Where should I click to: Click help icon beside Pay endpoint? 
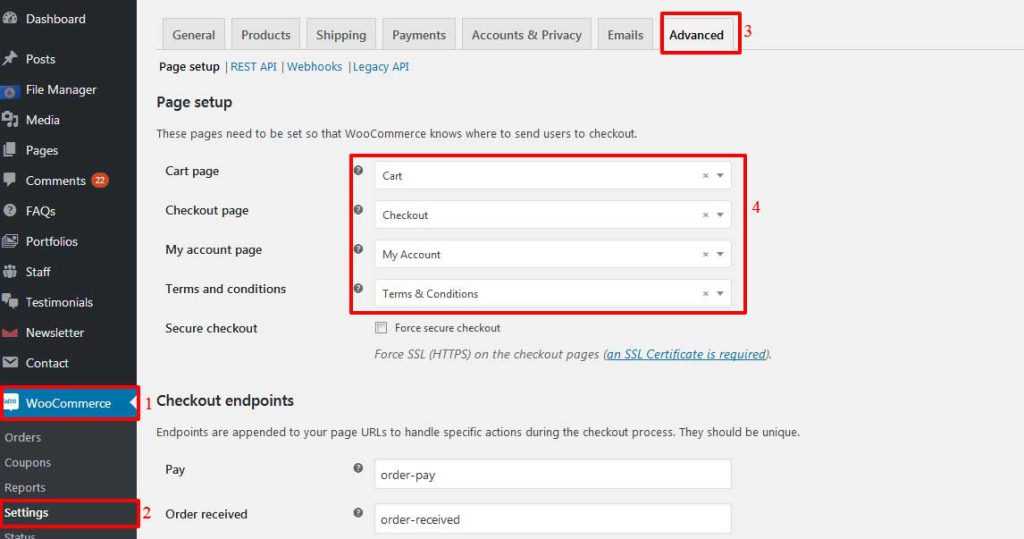[x=358, y=468]
